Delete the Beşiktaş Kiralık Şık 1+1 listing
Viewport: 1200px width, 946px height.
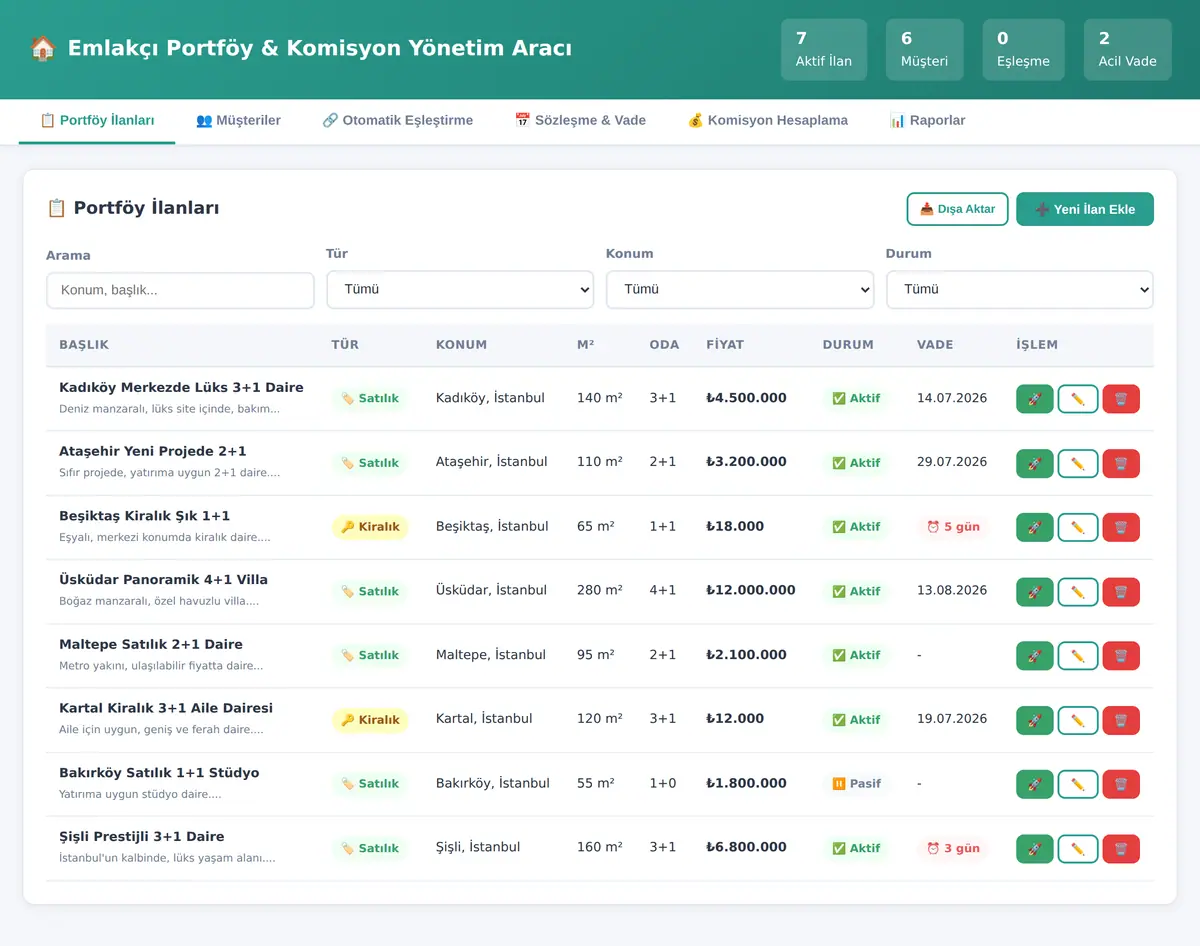pos(1121,527)
